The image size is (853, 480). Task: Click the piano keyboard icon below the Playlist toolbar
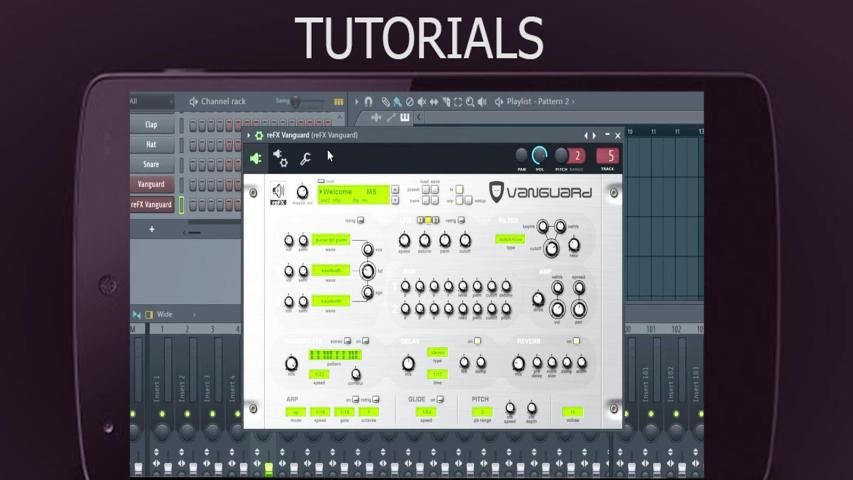tap(405, 118)
